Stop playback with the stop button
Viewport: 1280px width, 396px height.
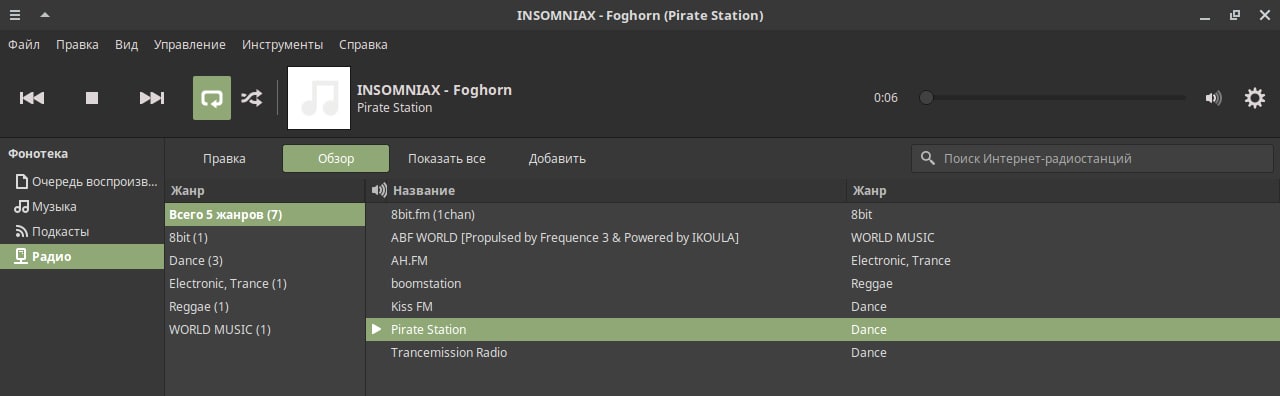point(92,98)
